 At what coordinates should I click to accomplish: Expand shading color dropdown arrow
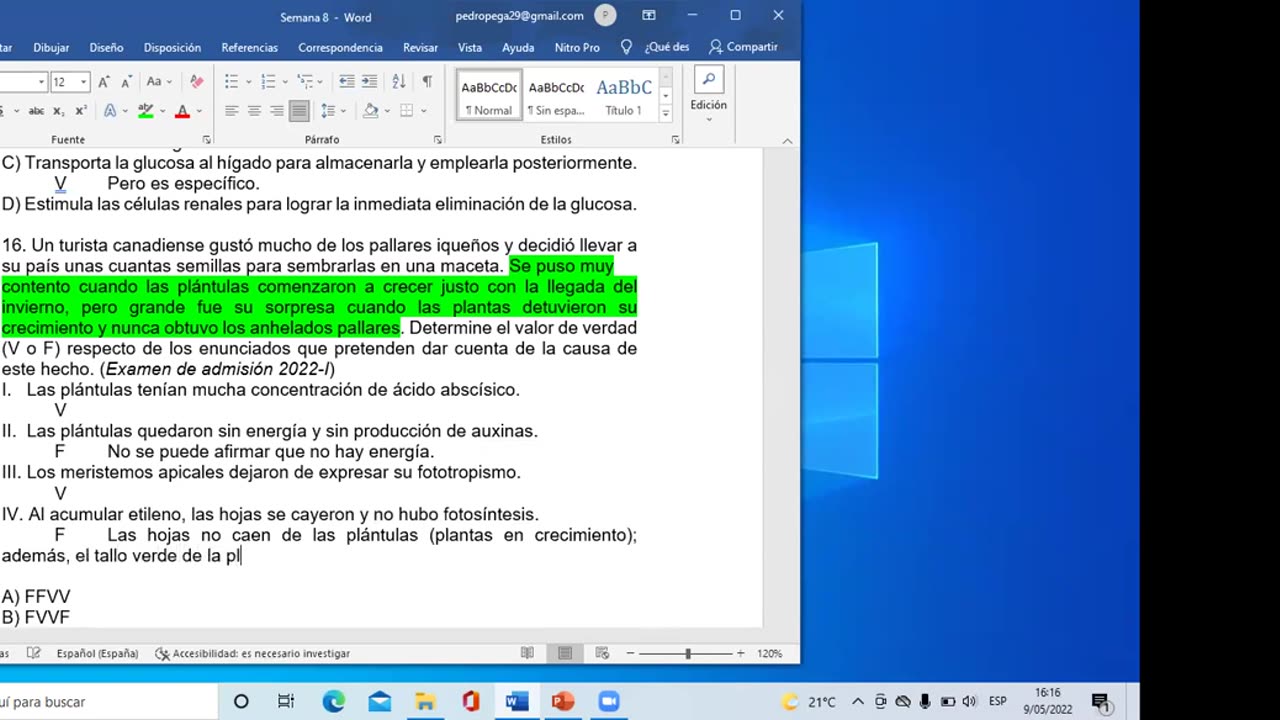click(x=385, y=111)
